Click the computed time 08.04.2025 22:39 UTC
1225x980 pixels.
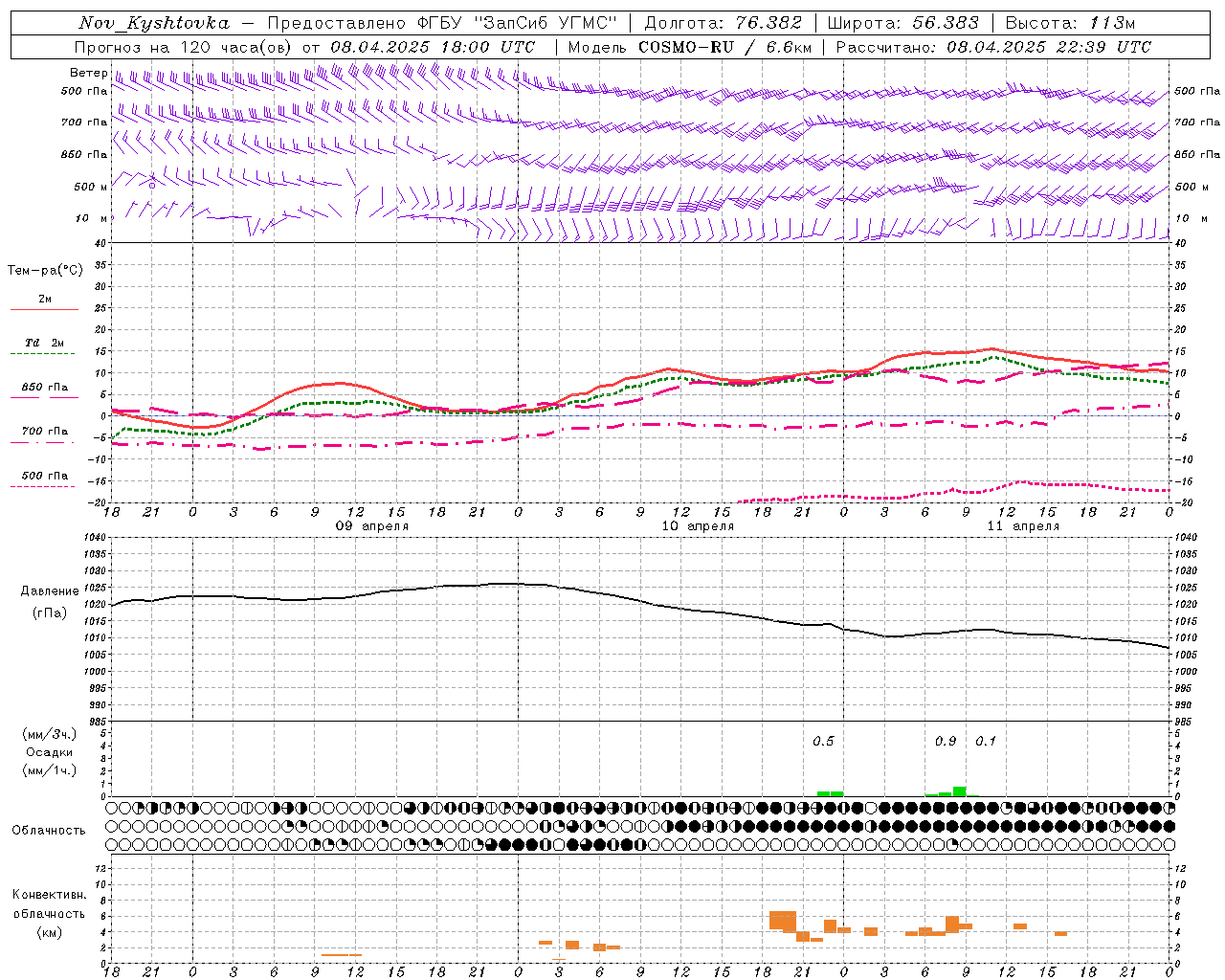tap(1049, 47)
